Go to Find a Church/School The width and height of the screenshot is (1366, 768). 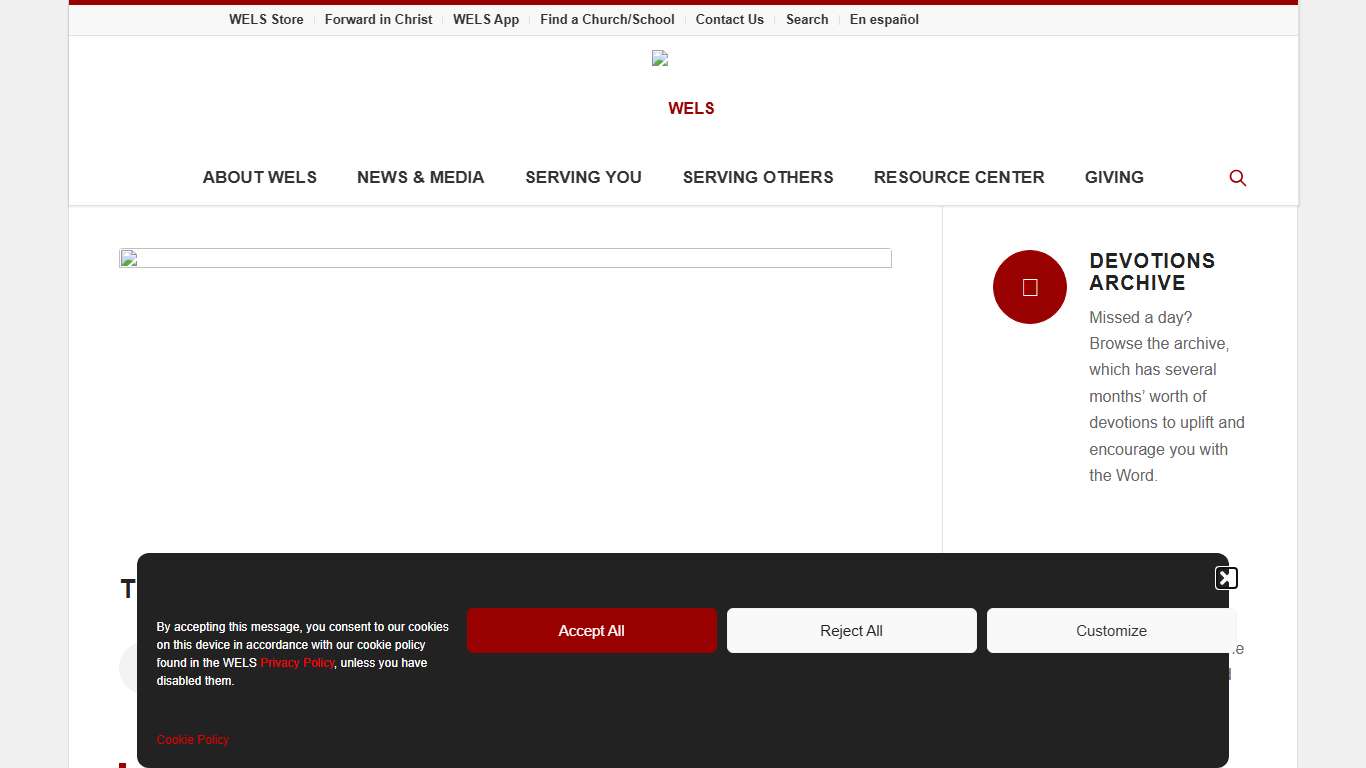[607, 19]
